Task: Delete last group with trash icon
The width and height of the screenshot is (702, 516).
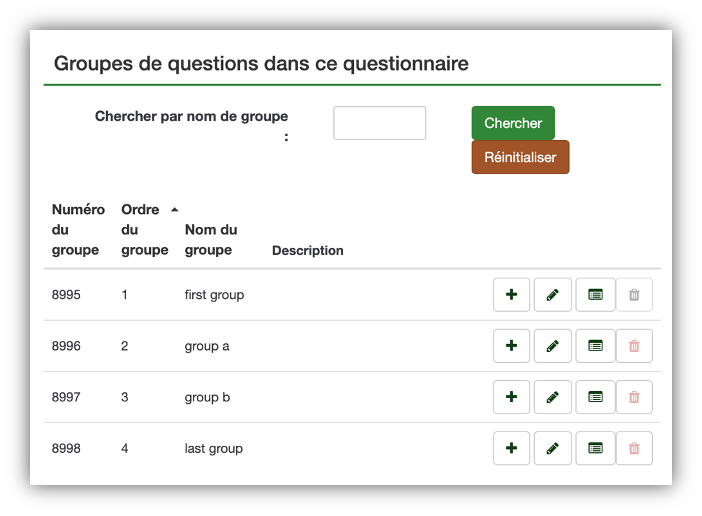Action: 634,448
